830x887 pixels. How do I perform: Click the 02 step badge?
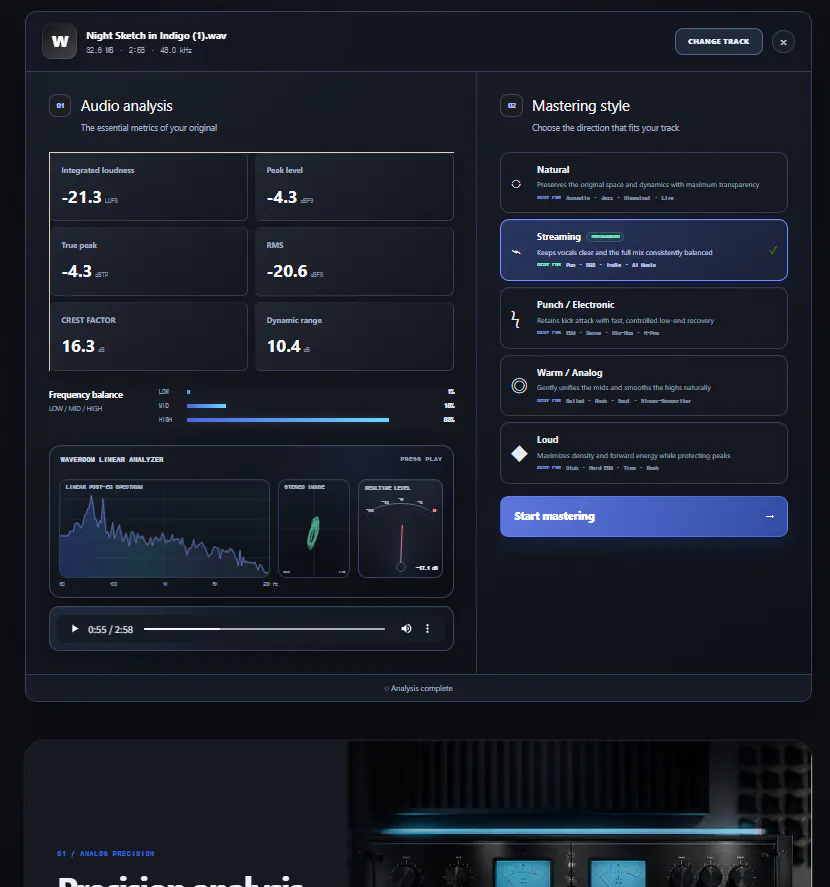(511, 106)
